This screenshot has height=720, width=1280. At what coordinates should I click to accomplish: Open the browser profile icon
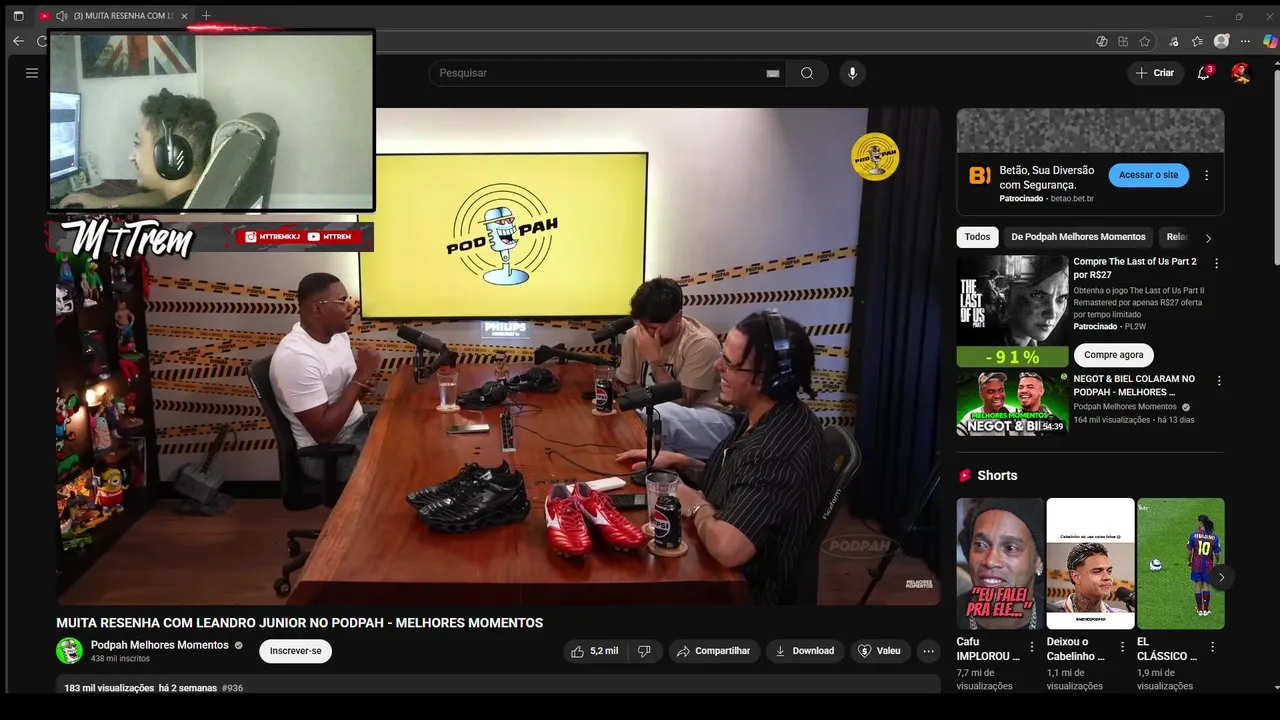tap(1221, 41)
